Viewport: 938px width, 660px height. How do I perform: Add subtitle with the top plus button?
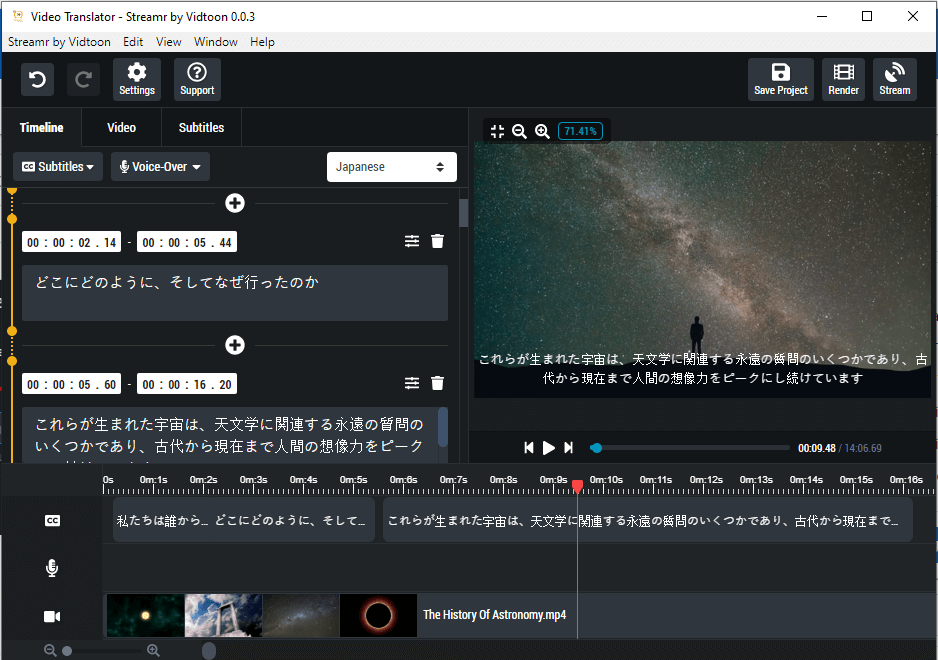point(234,203)
